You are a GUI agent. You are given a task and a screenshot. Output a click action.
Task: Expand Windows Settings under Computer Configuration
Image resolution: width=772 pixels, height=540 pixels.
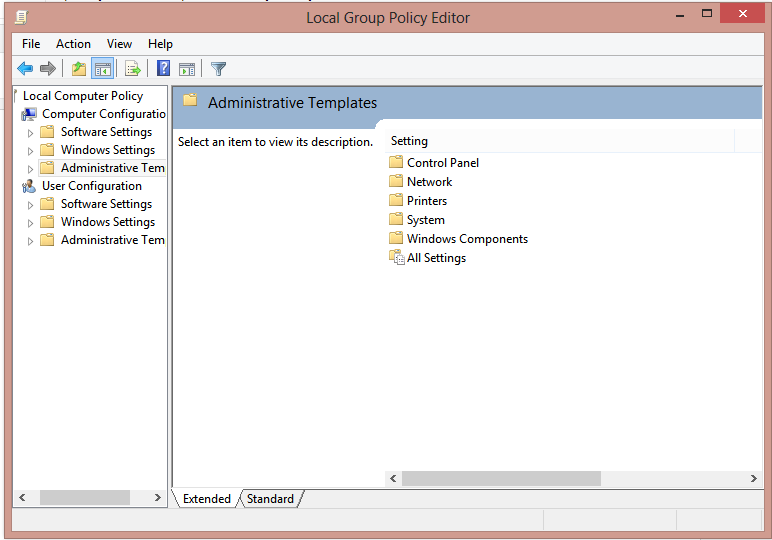tap(30, 151)
